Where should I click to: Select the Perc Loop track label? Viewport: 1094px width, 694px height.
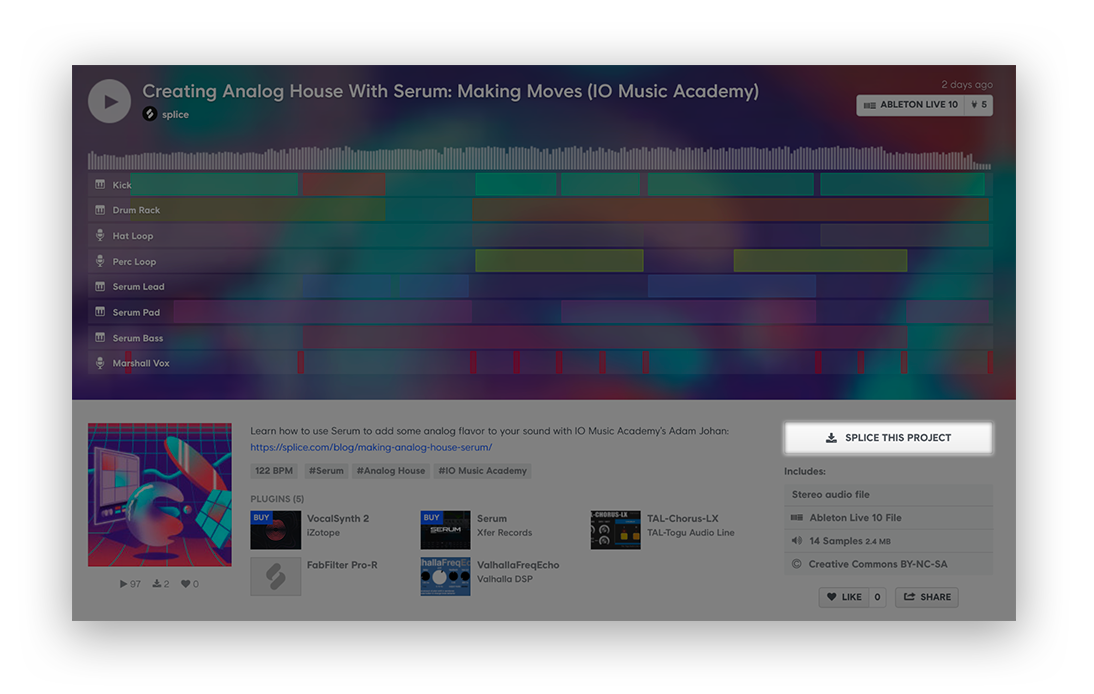[x=134, y=262]
